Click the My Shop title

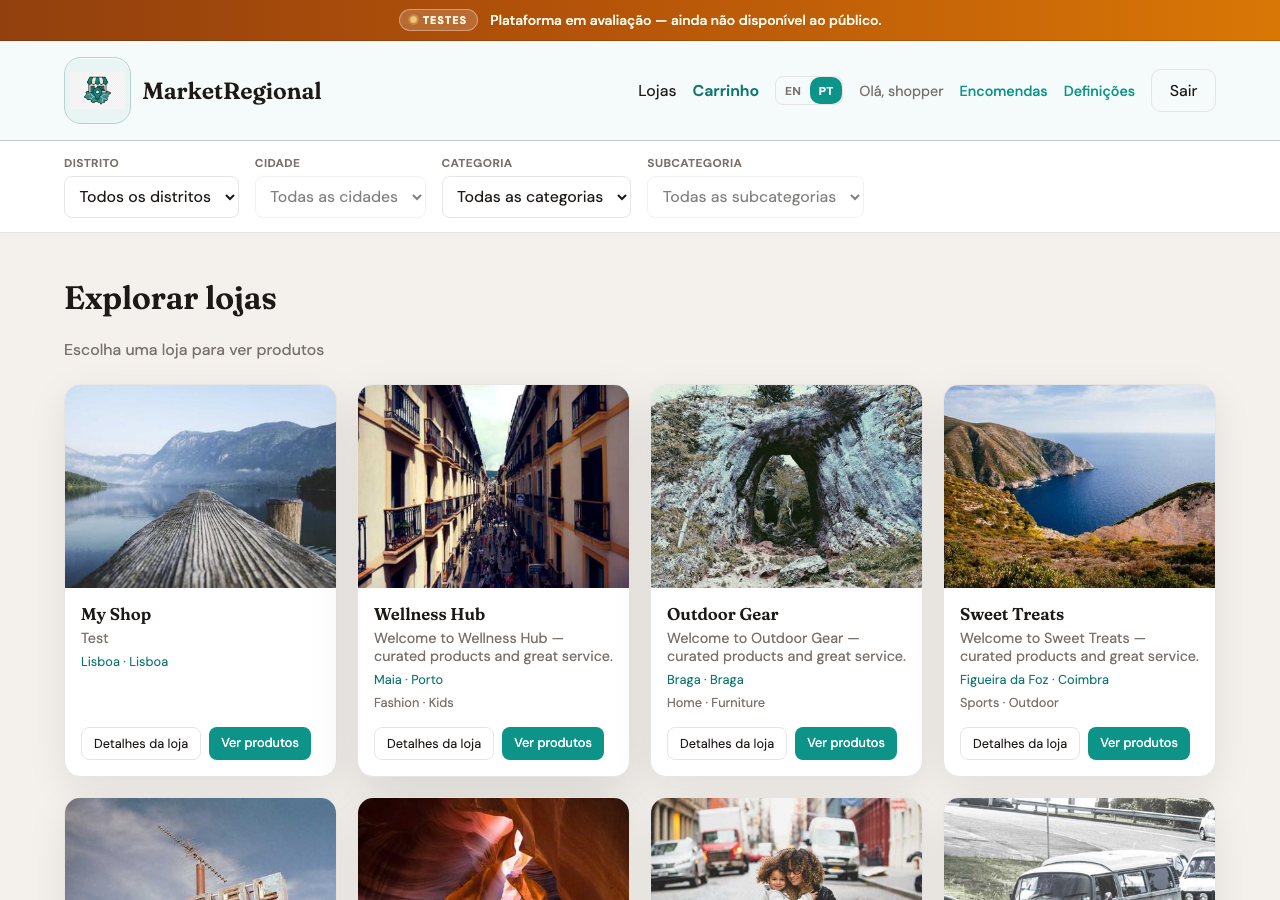[x=116, y=614]
